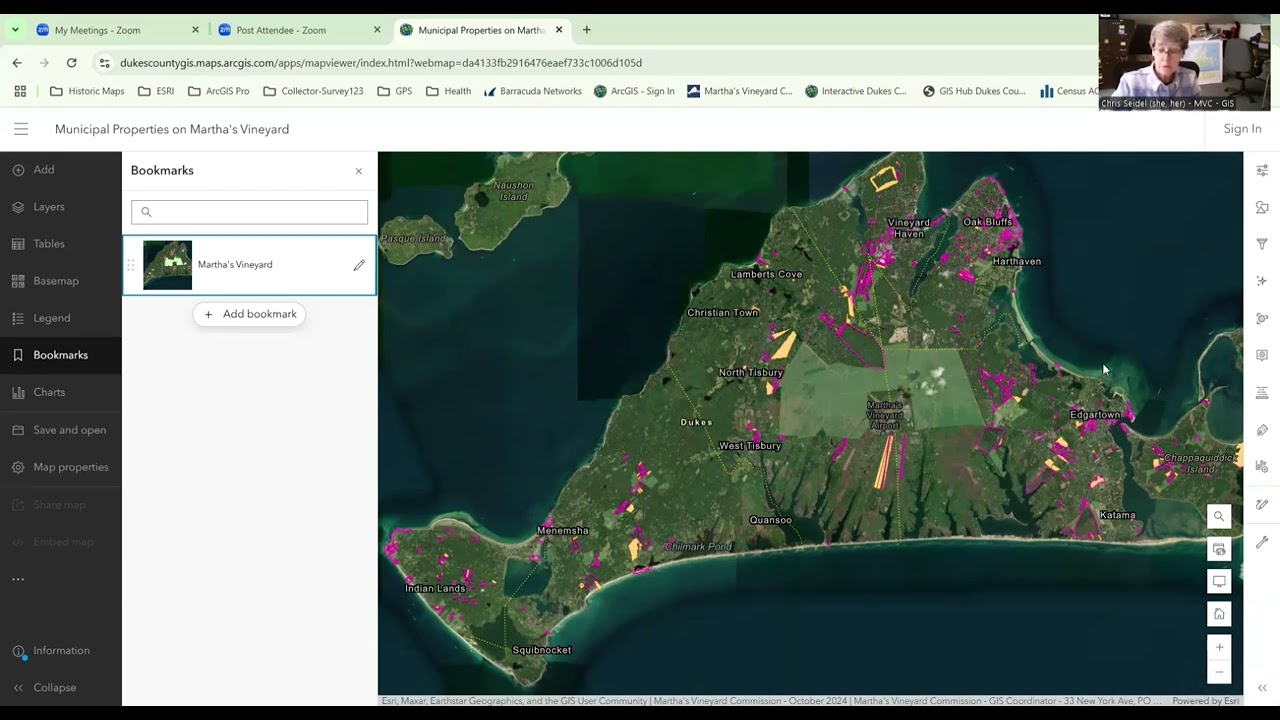The image size is (1280, 720).
Task: Open the Health bookmark folder
Action: pos(448,91)
